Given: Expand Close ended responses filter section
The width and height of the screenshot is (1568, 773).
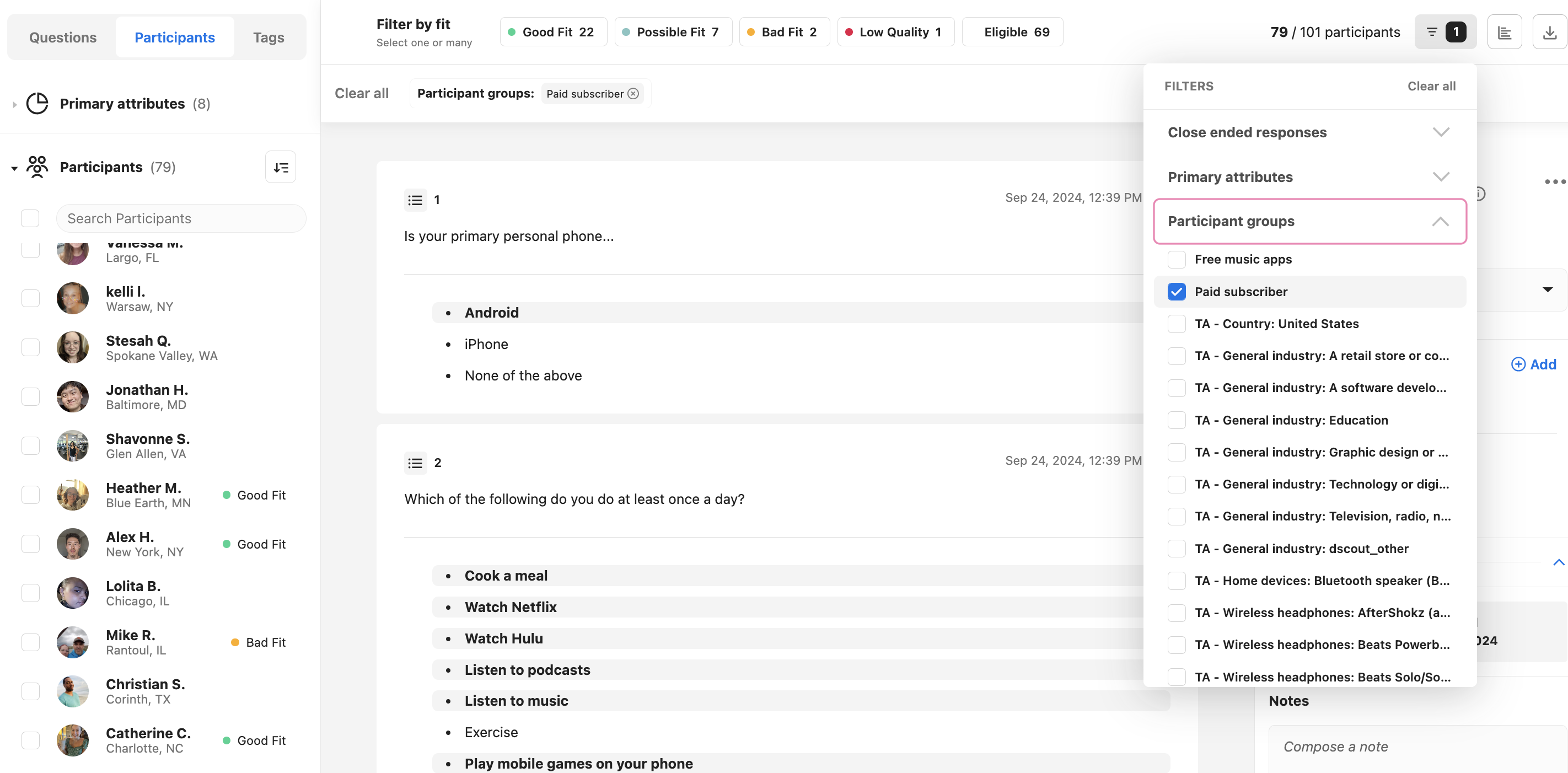Looking at the screenshot, I should coord(1309,132).
